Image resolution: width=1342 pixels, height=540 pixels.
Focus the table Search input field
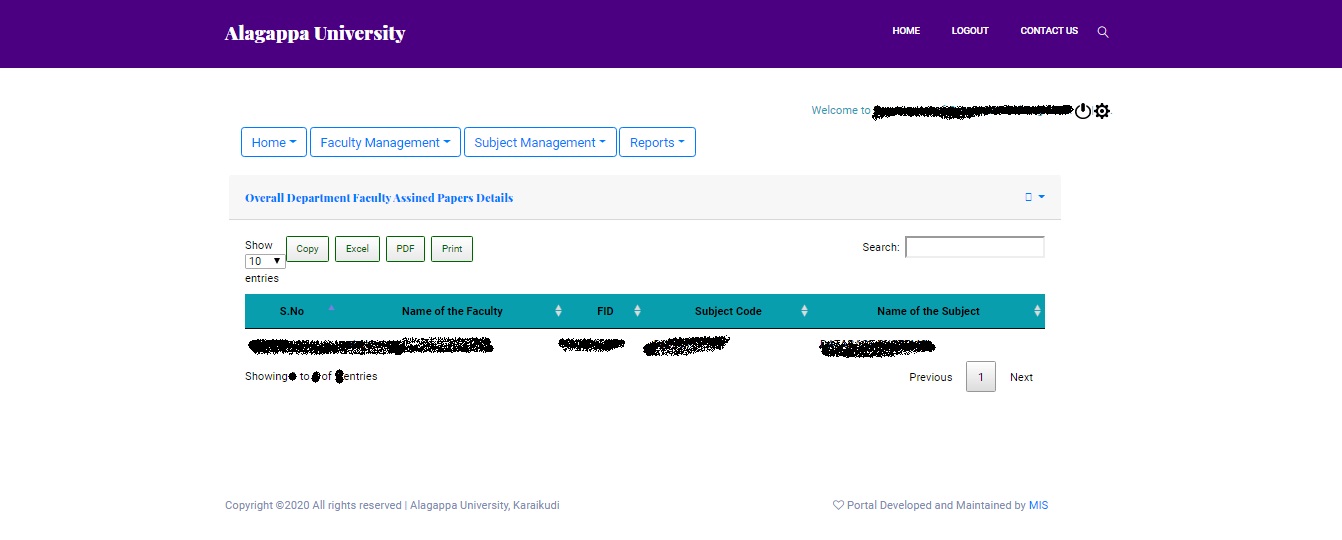pyautogui.click(x=975, y=247)
